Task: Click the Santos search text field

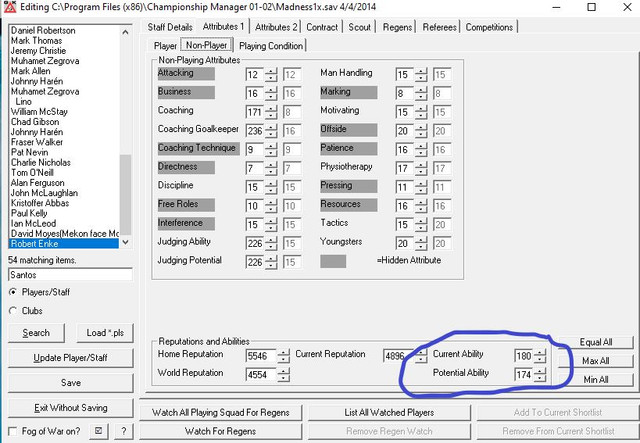Action: pyautogui.click(x=70, y=275)
